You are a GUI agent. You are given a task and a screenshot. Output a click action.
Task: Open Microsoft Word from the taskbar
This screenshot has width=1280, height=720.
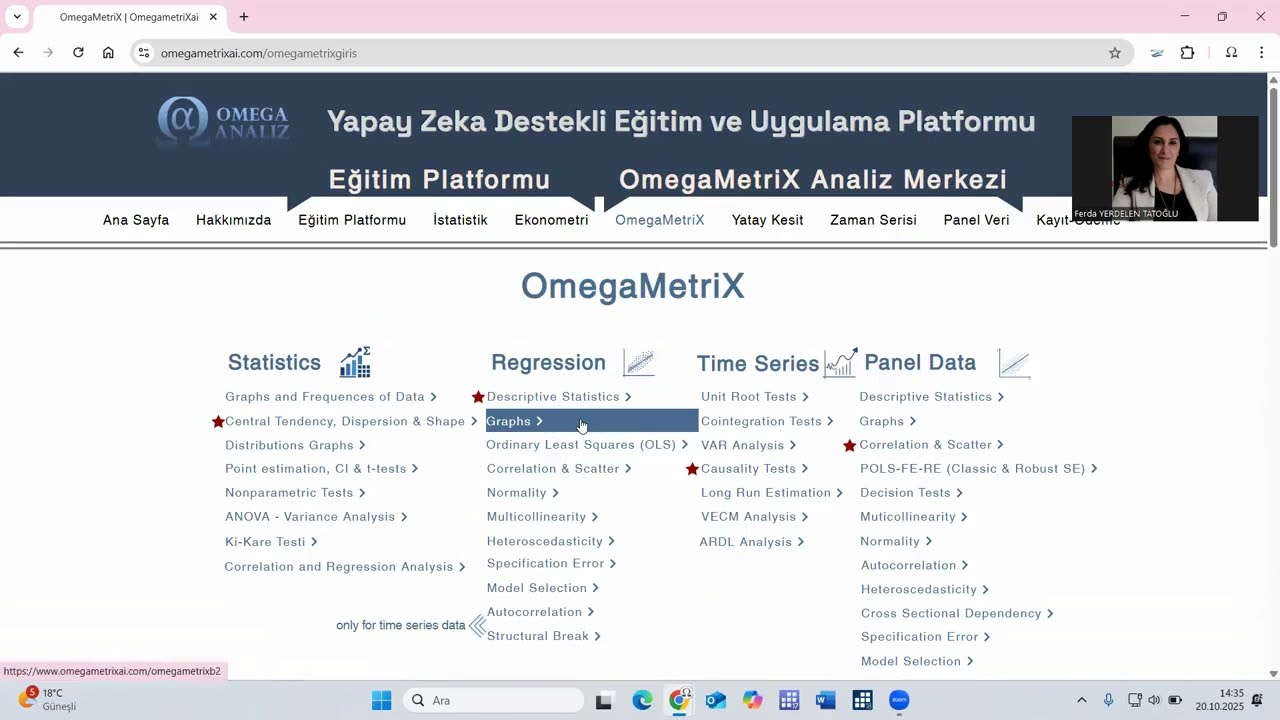(x=825, y=700)
